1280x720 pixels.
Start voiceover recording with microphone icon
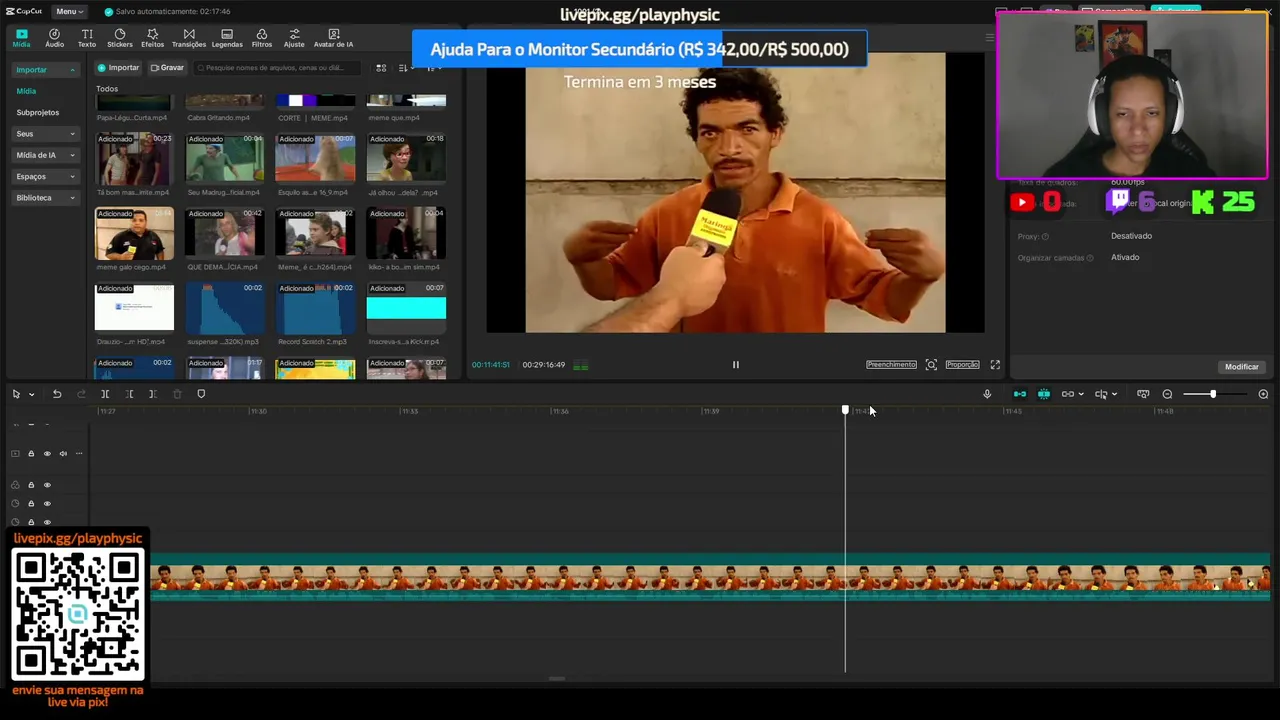click(987, 394)
